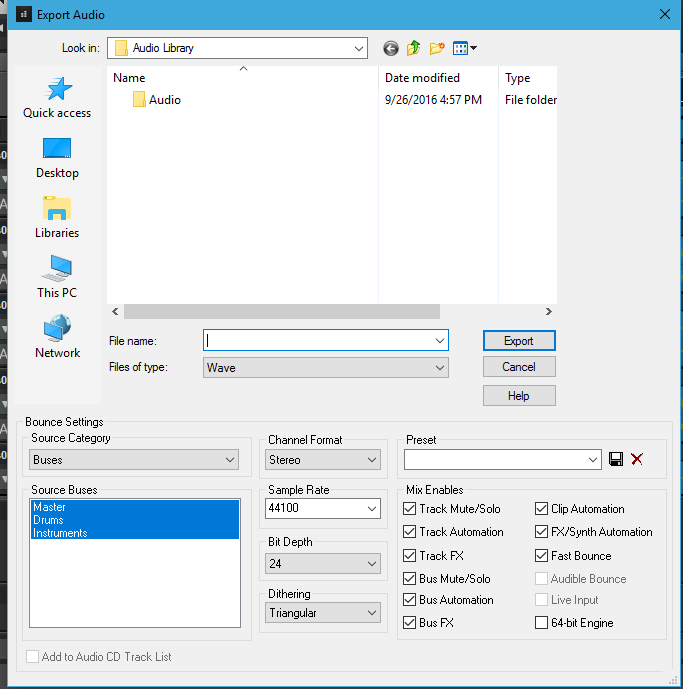Select Drums in Source Buses list
Image resolution: width=683 pixels, height=689 pixels.
[x=48, y=520]
